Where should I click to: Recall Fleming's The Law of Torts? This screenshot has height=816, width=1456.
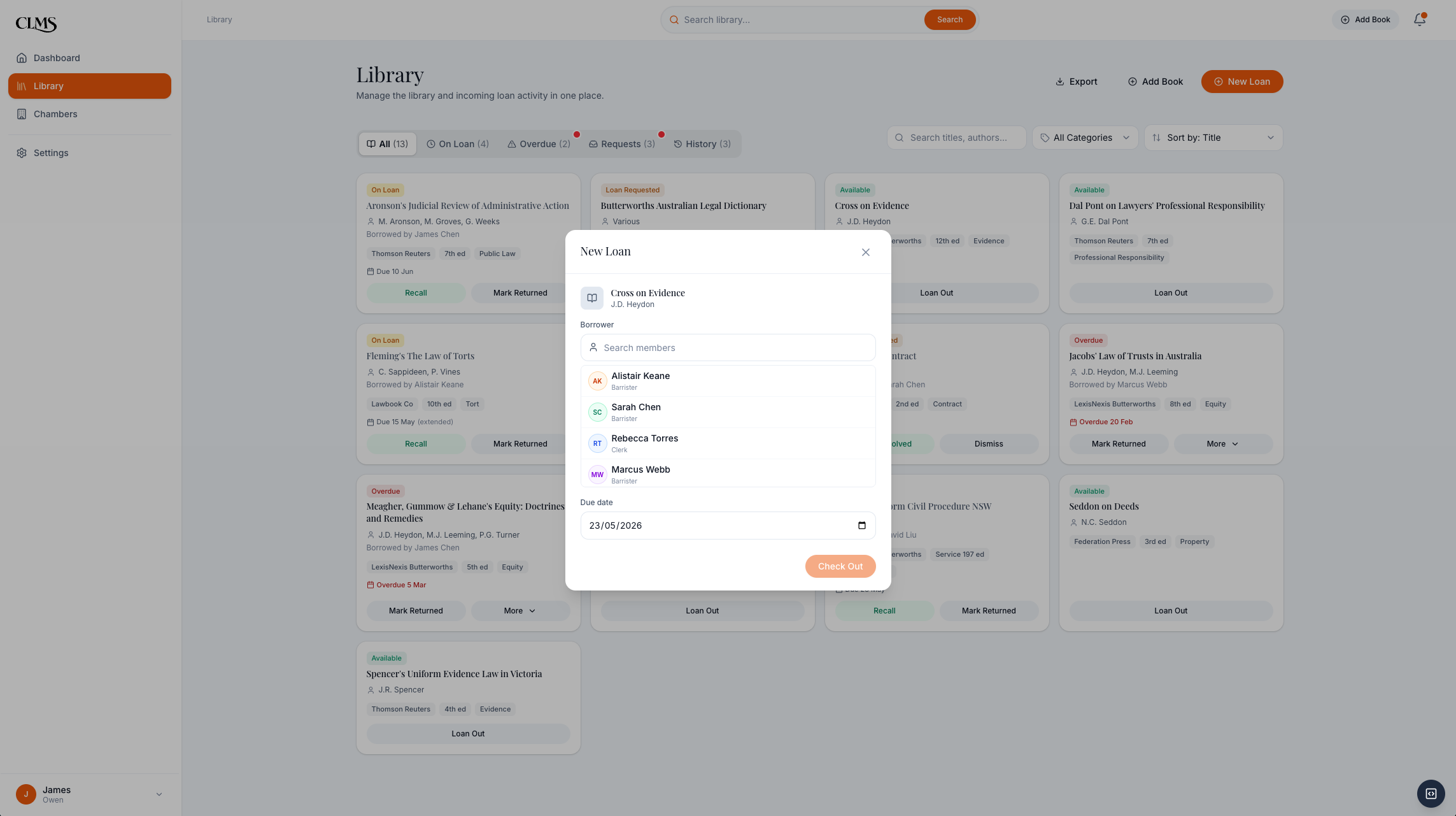416,444
